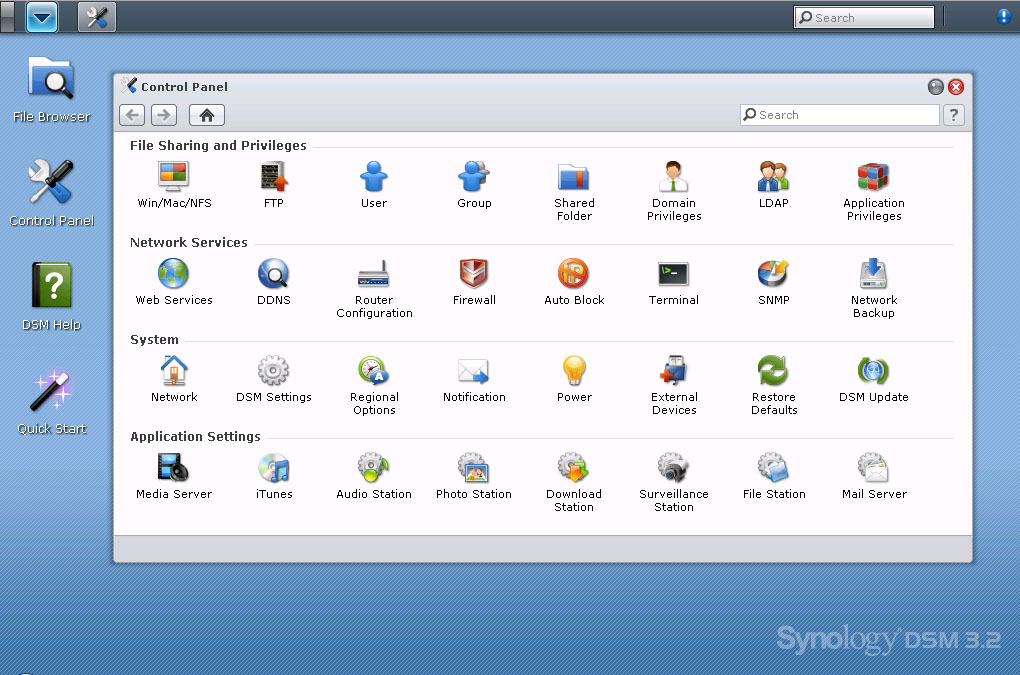Image resolution: width=1020 pixels, height=675 pixels.
Task: Click the Control Panel taskbar button
Action: pos(97,17)
